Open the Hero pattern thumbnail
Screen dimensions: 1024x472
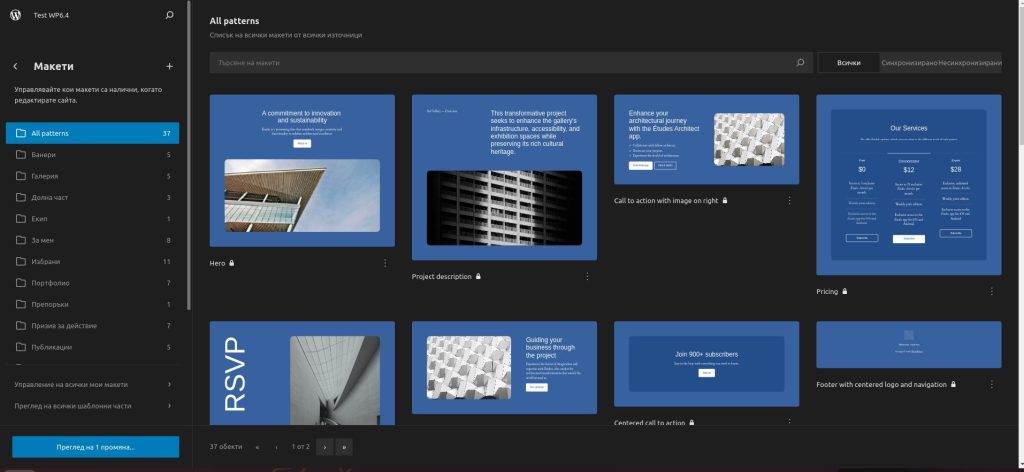point(302,171)
